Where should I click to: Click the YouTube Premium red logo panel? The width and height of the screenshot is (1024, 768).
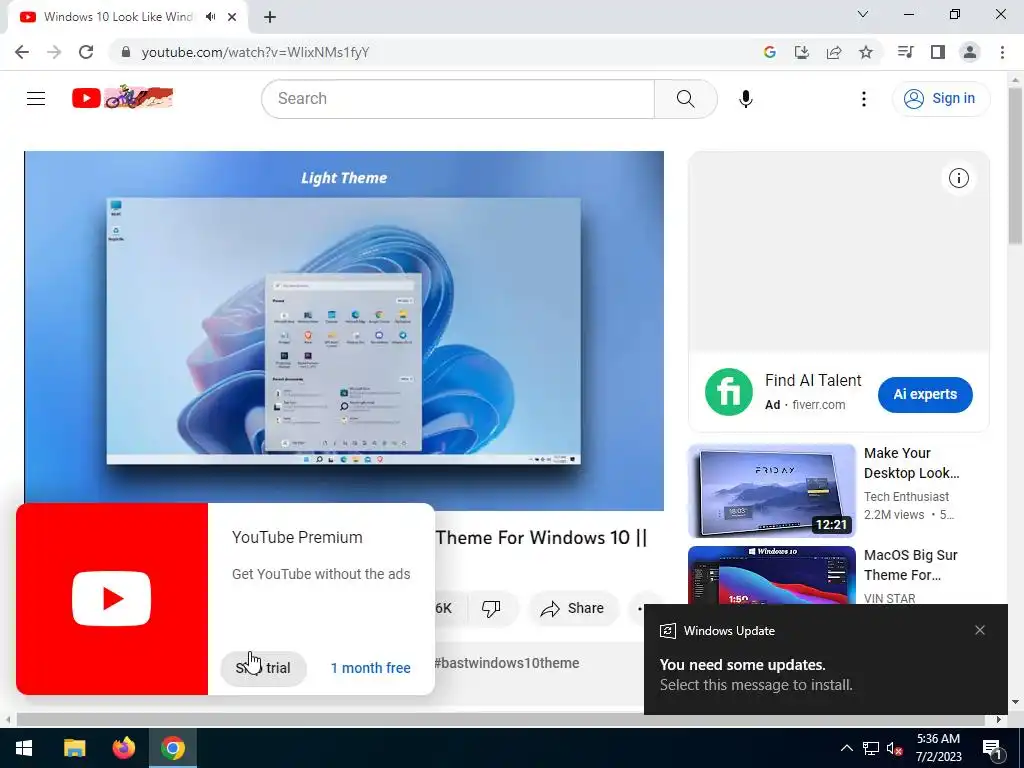tap(112, 599)
